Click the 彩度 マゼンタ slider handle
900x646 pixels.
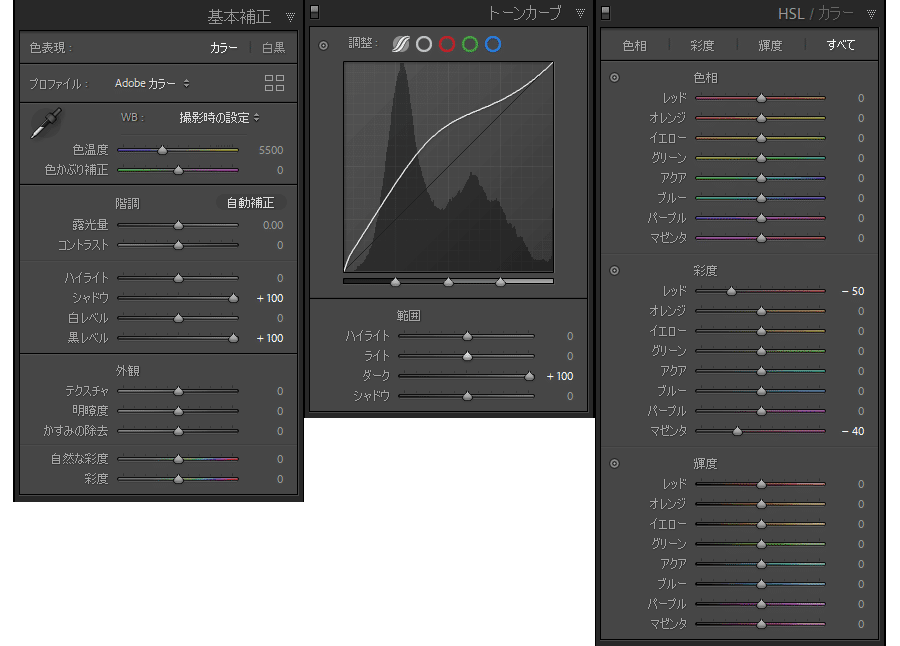[738, 431]
